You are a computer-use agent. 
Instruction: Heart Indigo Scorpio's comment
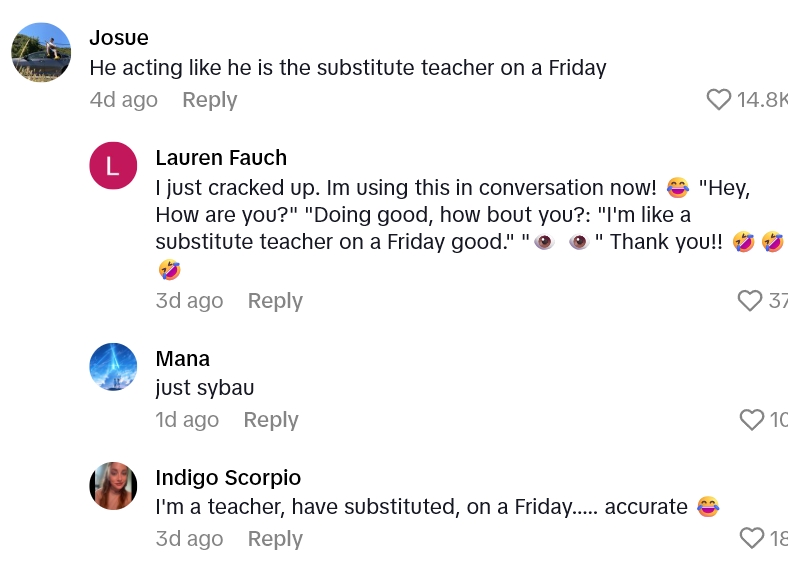pyautogui.click(x=751, y=538)
